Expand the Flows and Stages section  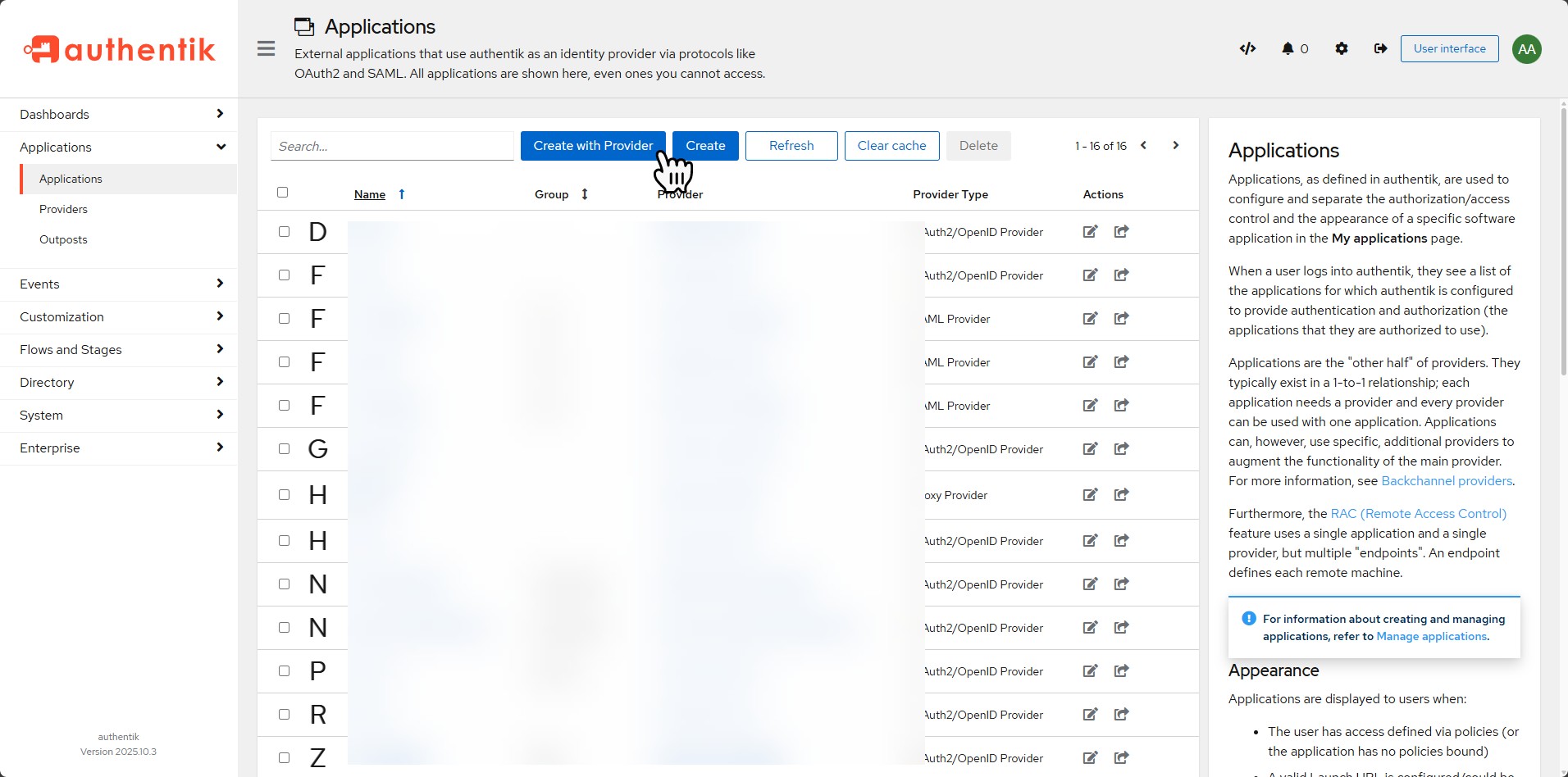tap(119, 350)
